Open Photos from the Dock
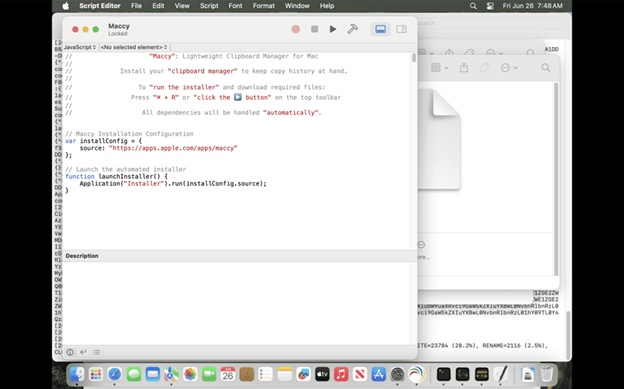 [190, 374]
